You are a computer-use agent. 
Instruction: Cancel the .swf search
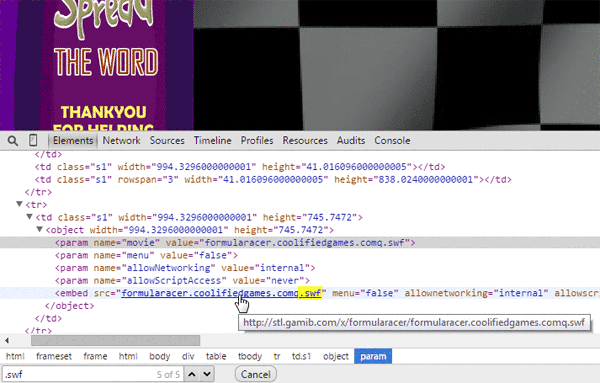coord(255,374)
